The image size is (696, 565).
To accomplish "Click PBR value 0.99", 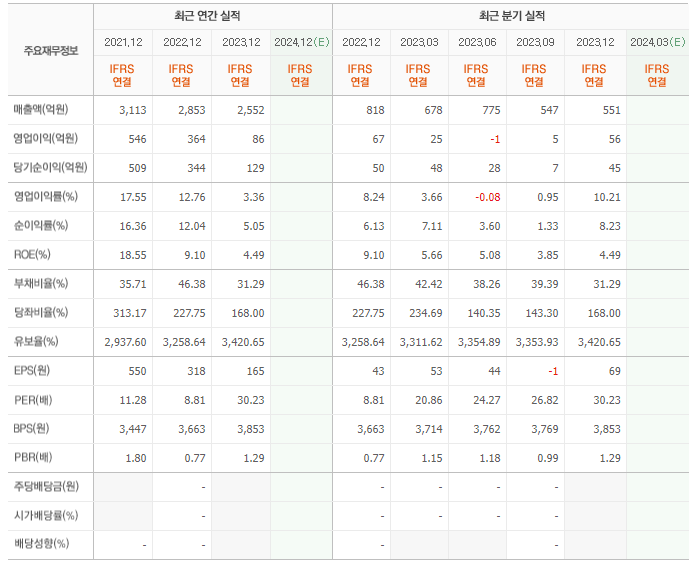I will point(548,458).
